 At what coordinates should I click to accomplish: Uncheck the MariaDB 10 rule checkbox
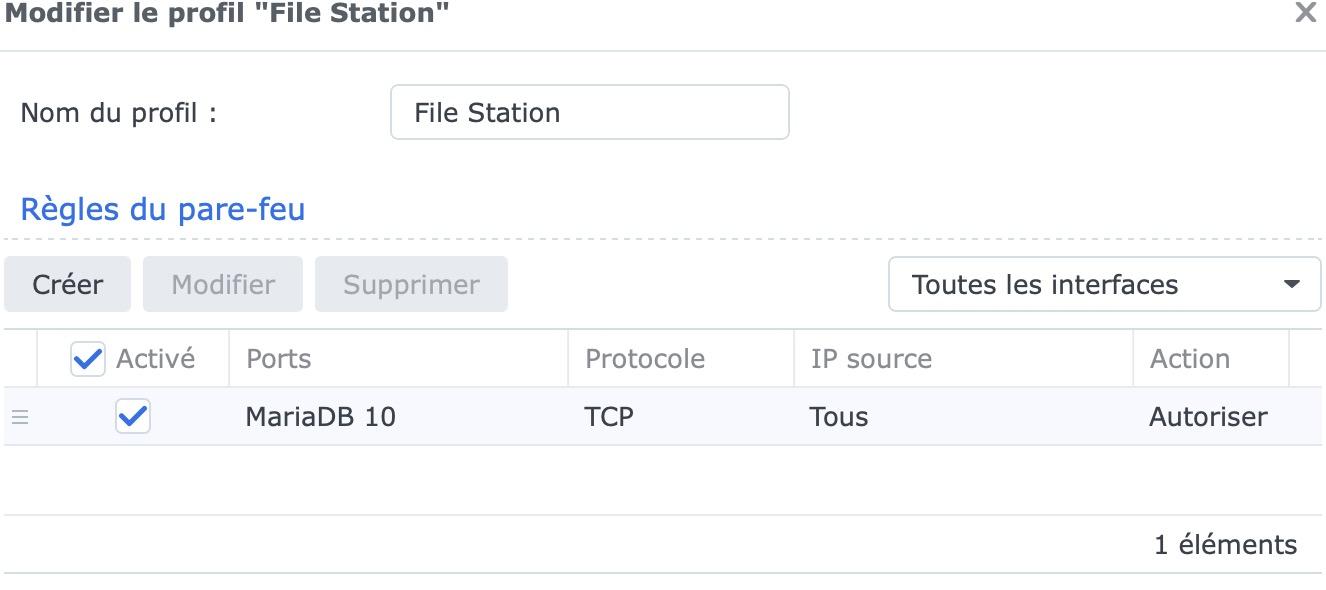[133, 416]
